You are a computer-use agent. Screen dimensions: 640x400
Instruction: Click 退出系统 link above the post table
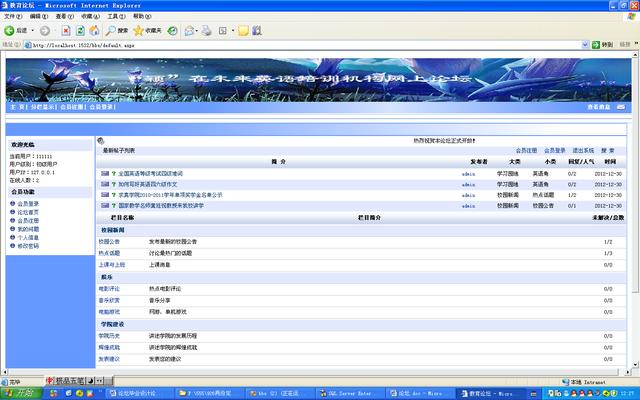[583, 151]
